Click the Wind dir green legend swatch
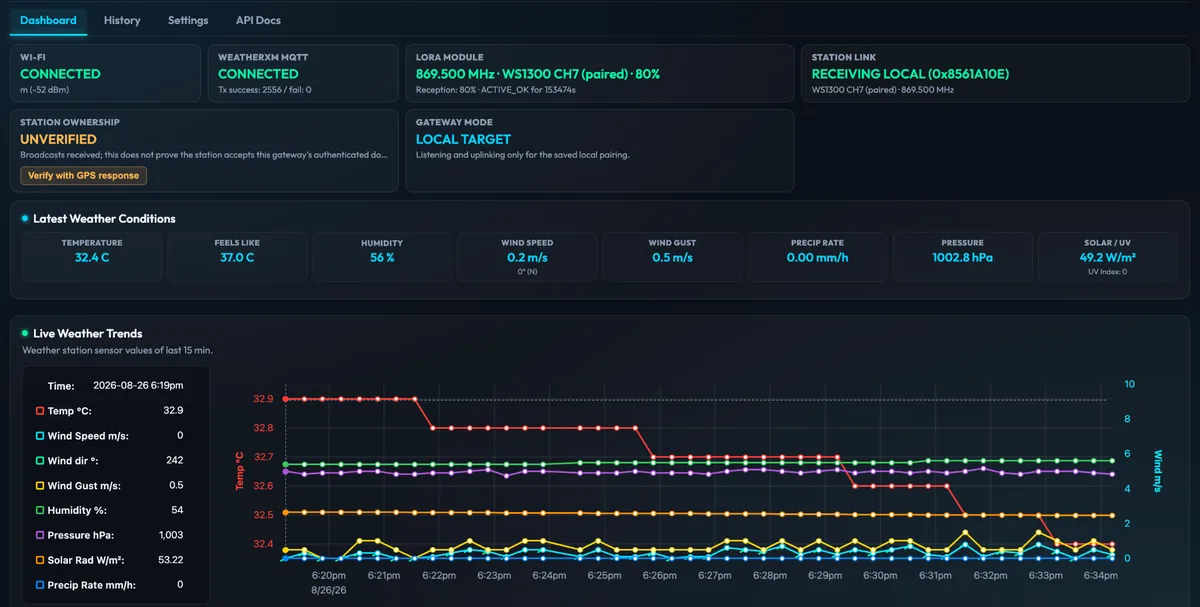Viewport: 1200px width, 607px height. pos(40,460)
